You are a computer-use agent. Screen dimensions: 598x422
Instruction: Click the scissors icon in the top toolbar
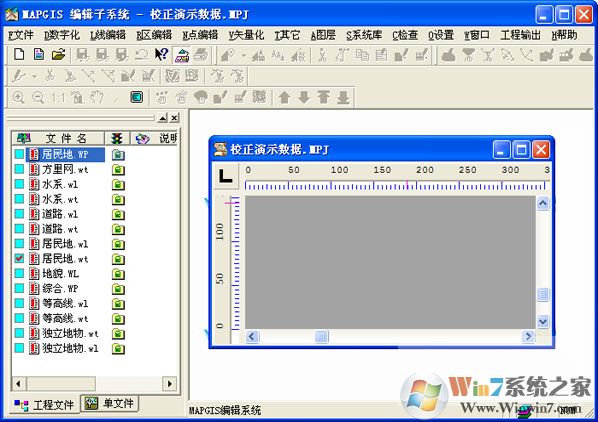[323, 55]
